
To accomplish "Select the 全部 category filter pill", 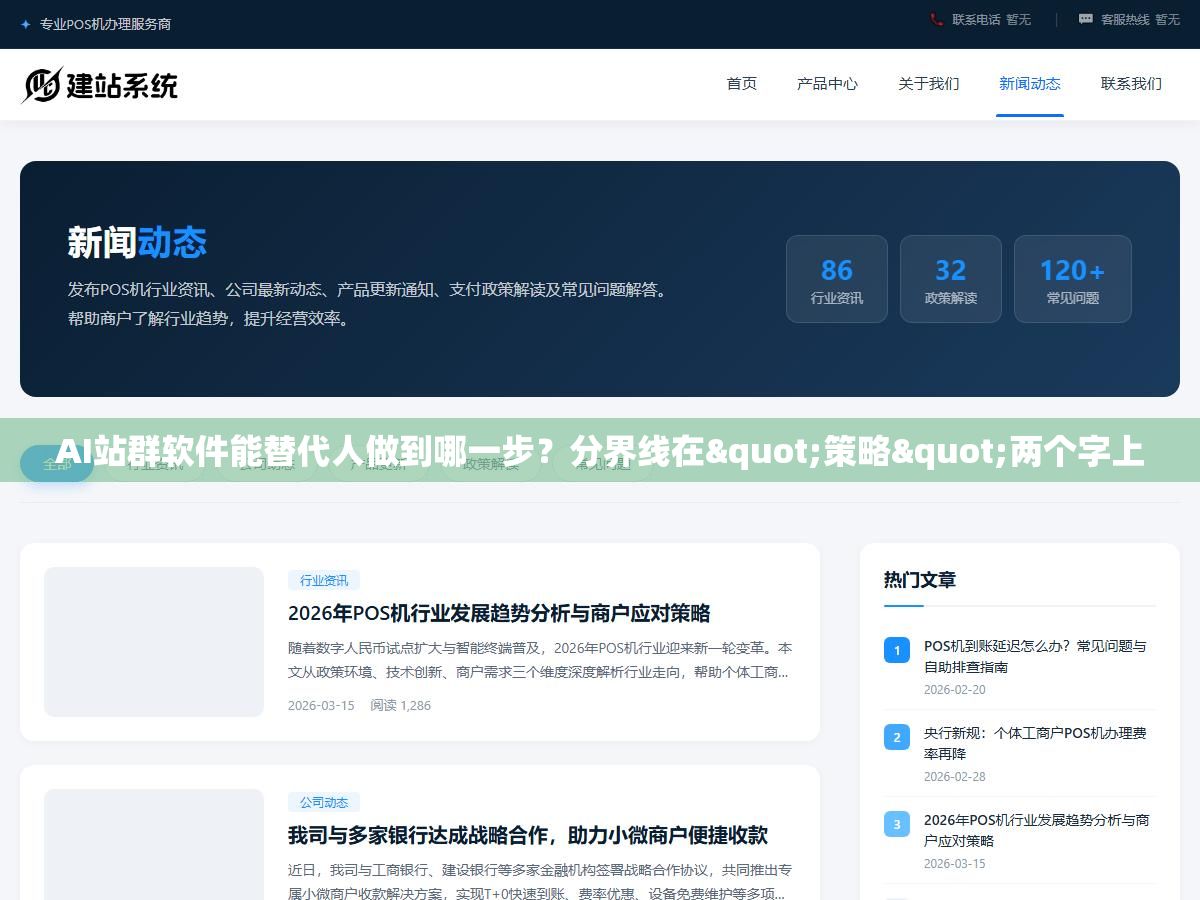I will click(x=57, y=464).
